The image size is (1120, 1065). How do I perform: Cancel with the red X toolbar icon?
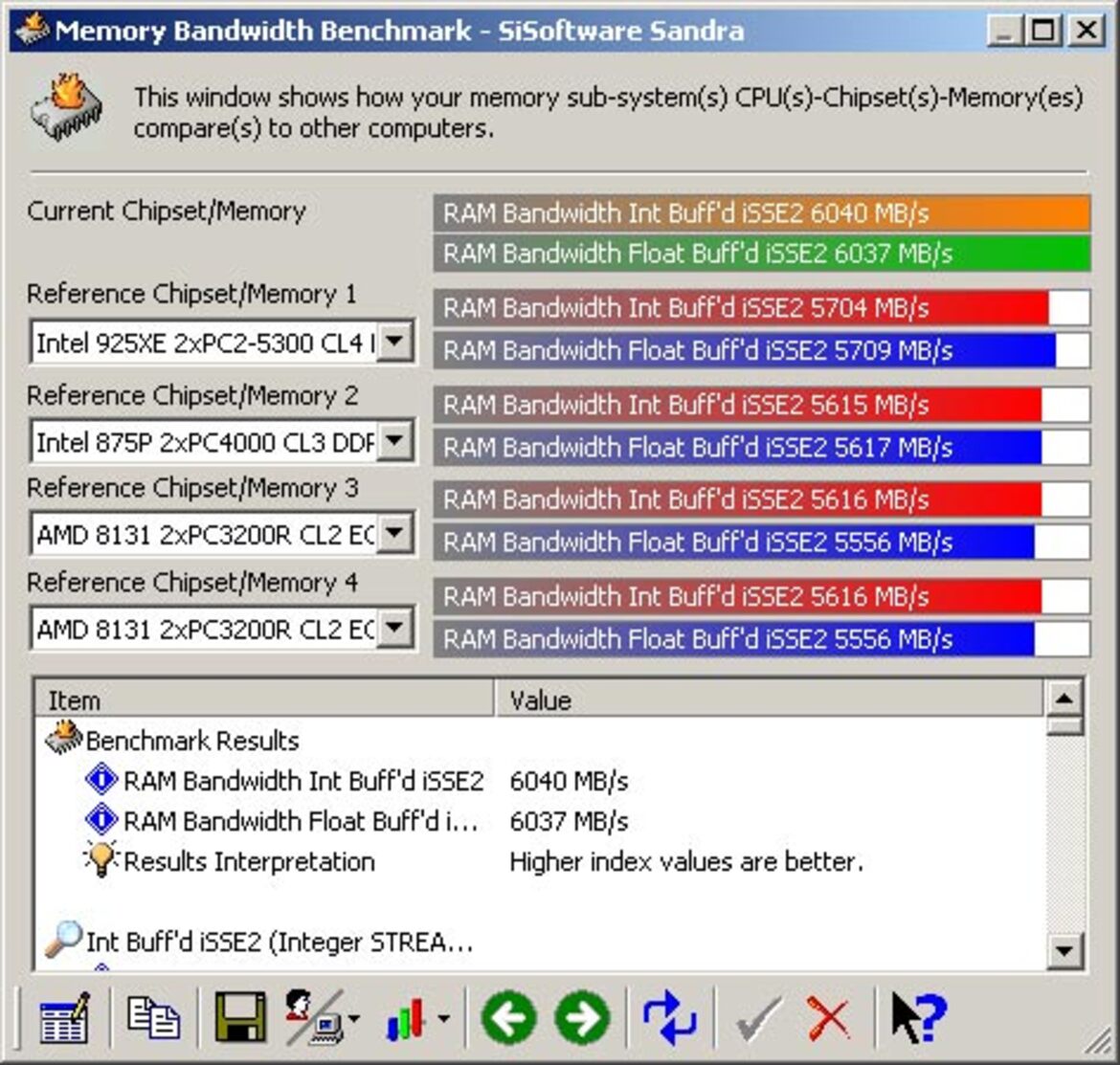[x=829, y=1018]
